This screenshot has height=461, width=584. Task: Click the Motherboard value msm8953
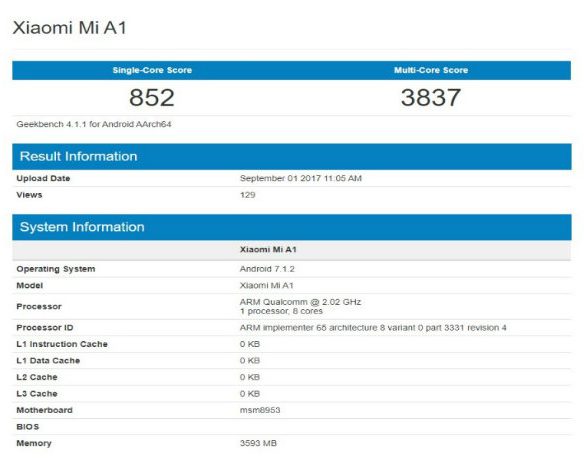[x=260, y=410]
